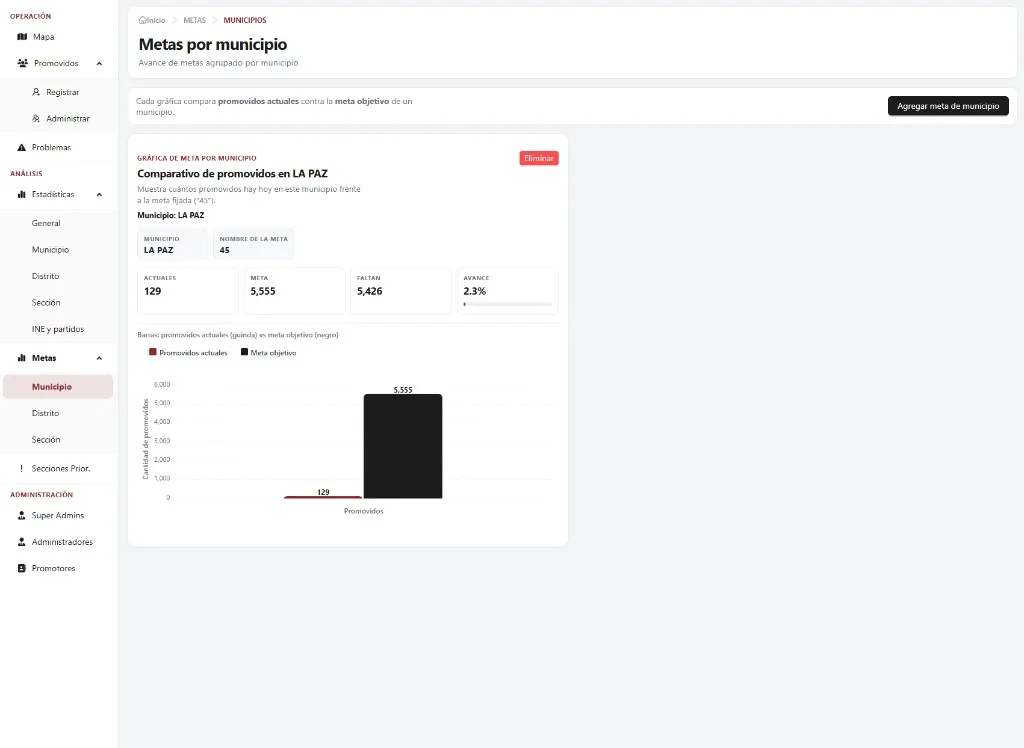Collapse the Estadísticas submenu chevron
Image resolution: width=1024 pixels, height=748 pixels.
click(x=99, y=195)
